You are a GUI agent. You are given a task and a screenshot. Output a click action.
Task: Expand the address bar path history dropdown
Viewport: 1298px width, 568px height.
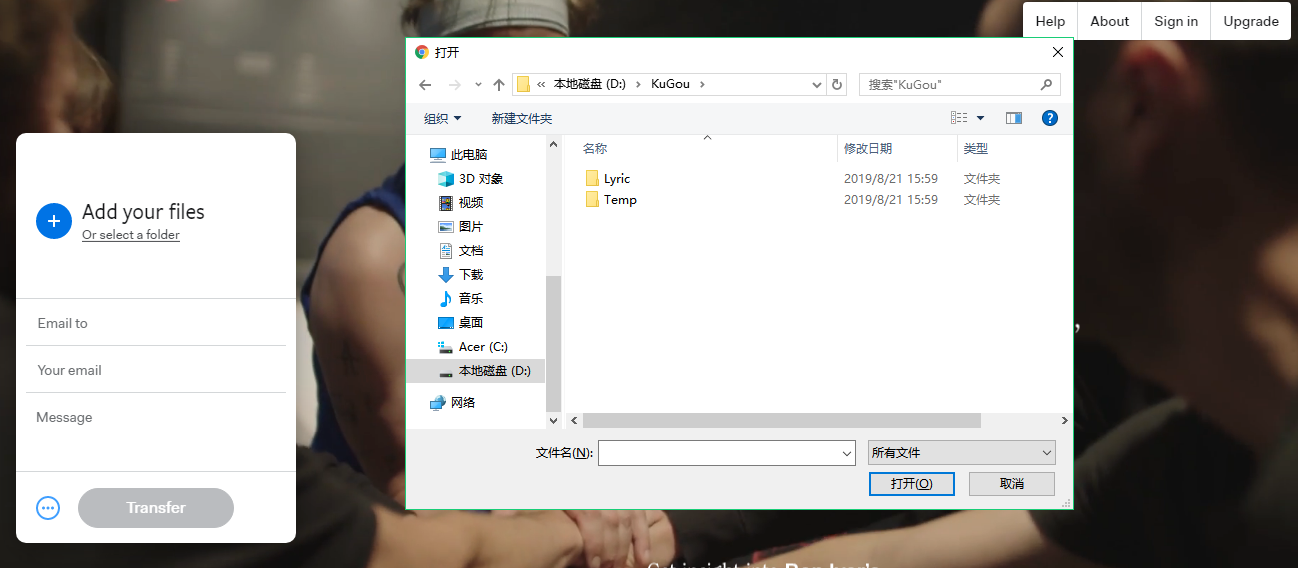817,85
